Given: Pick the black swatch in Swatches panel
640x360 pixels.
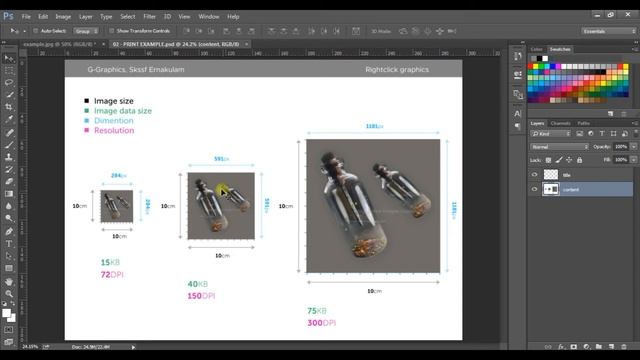Looking at the screenshot, I should (x=539, y=59).
